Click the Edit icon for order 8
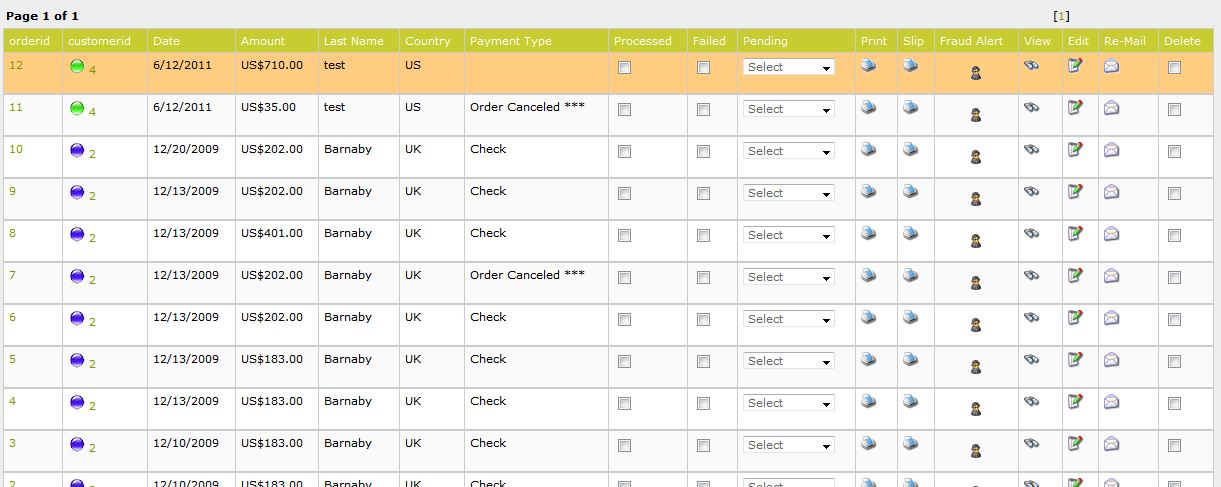Viewport: 1221px width, 487px height. pyautogui.click(x=1075, y=233)
